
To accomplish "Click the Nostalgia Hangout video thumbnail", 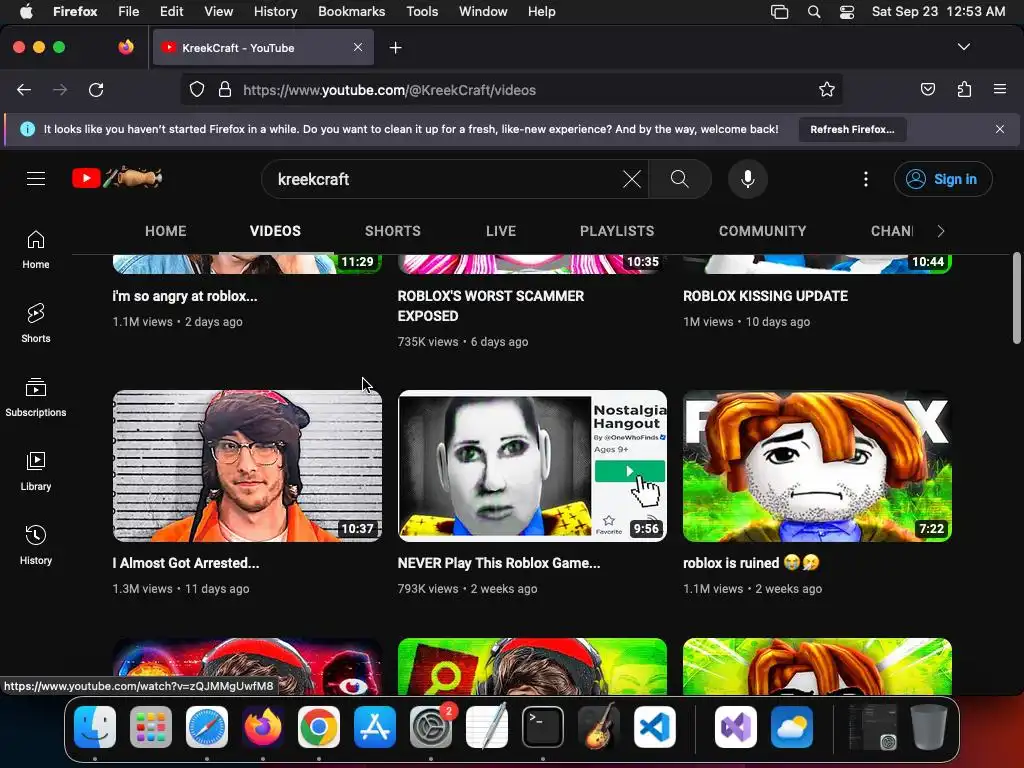I will 532,466.
